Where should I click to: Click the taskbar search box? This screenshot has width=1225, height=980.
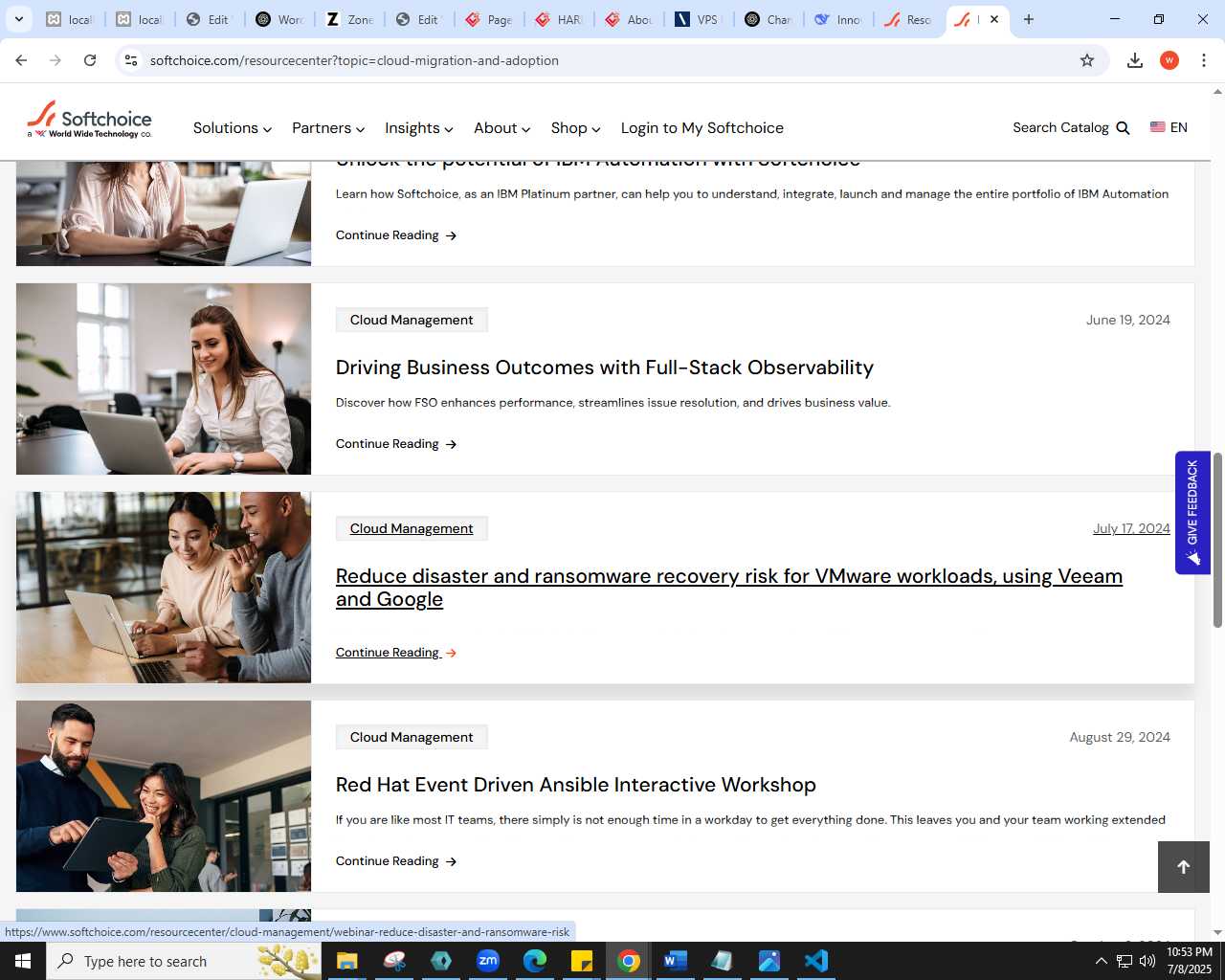click(x=184, y=961)
